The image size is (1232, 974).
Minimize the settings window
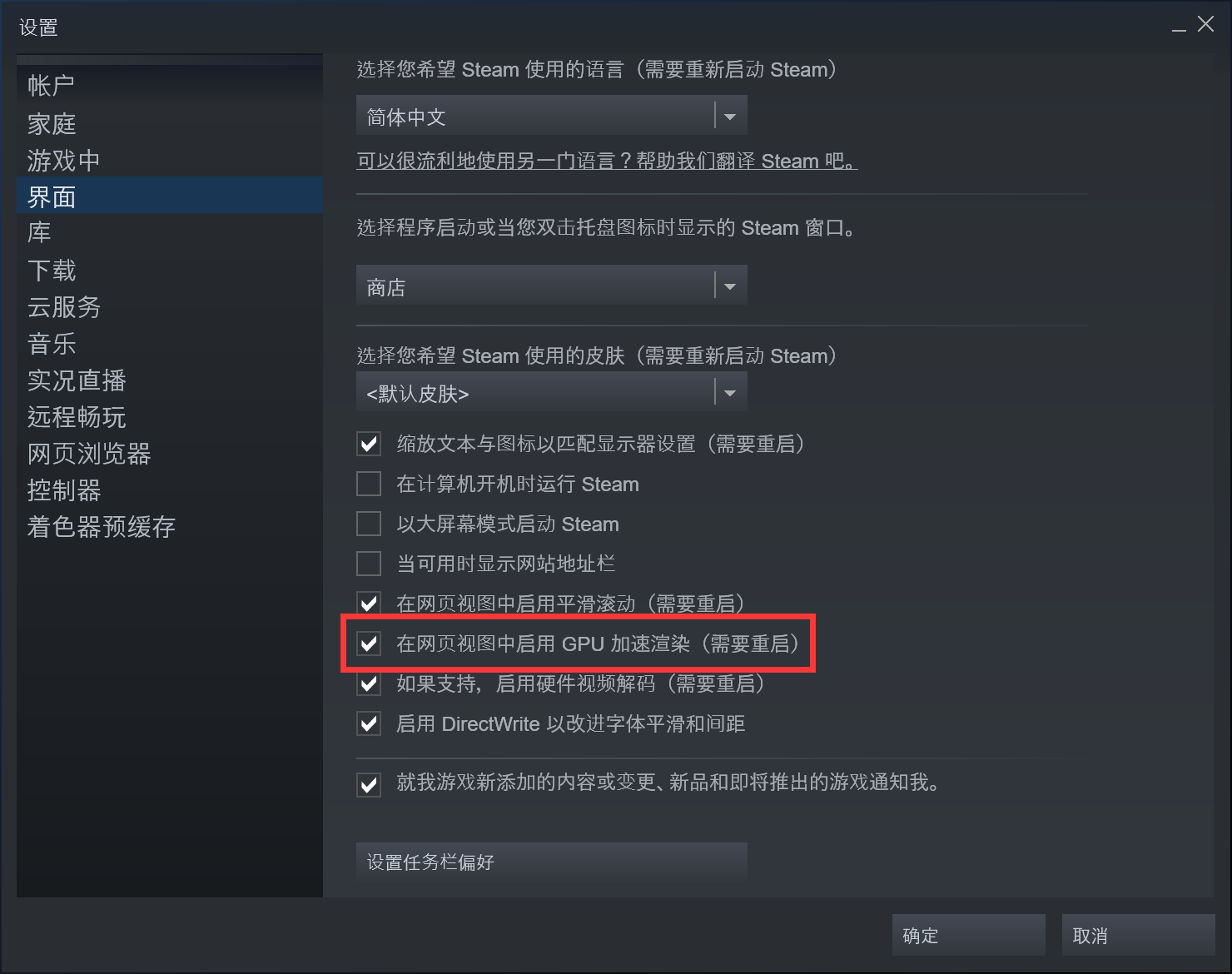[1179, 27]
